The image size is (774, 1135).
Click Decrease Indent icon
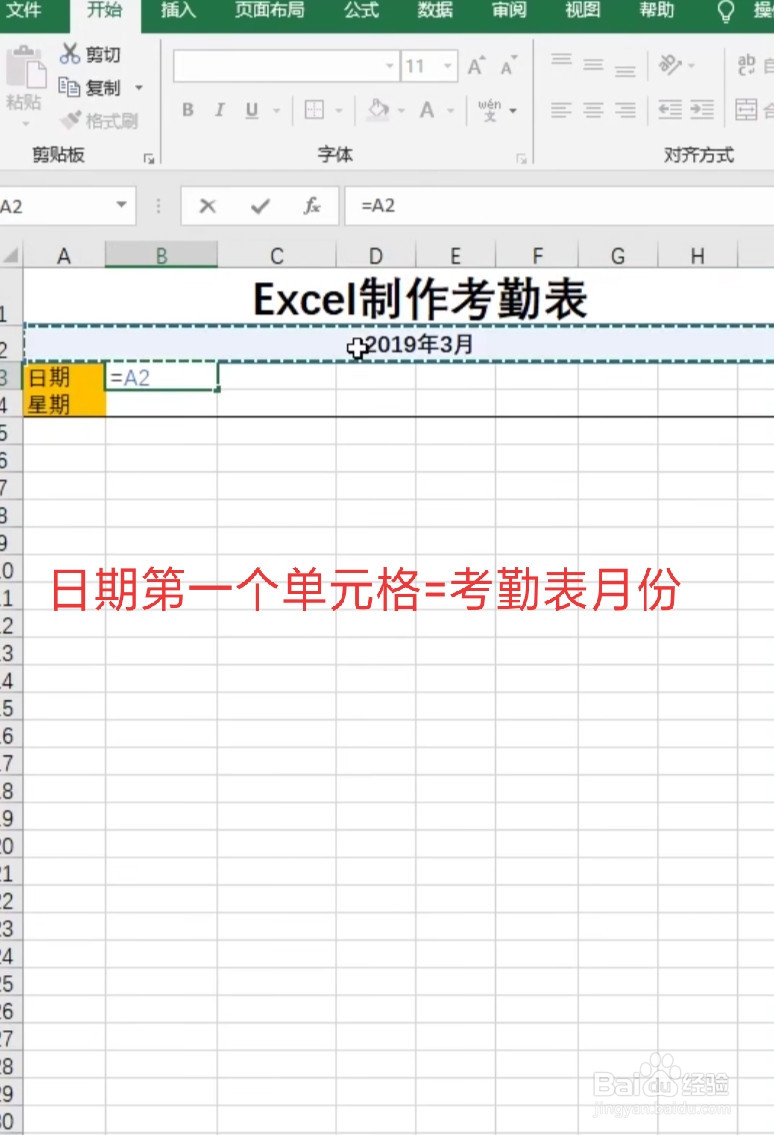[x=670, y=110]
